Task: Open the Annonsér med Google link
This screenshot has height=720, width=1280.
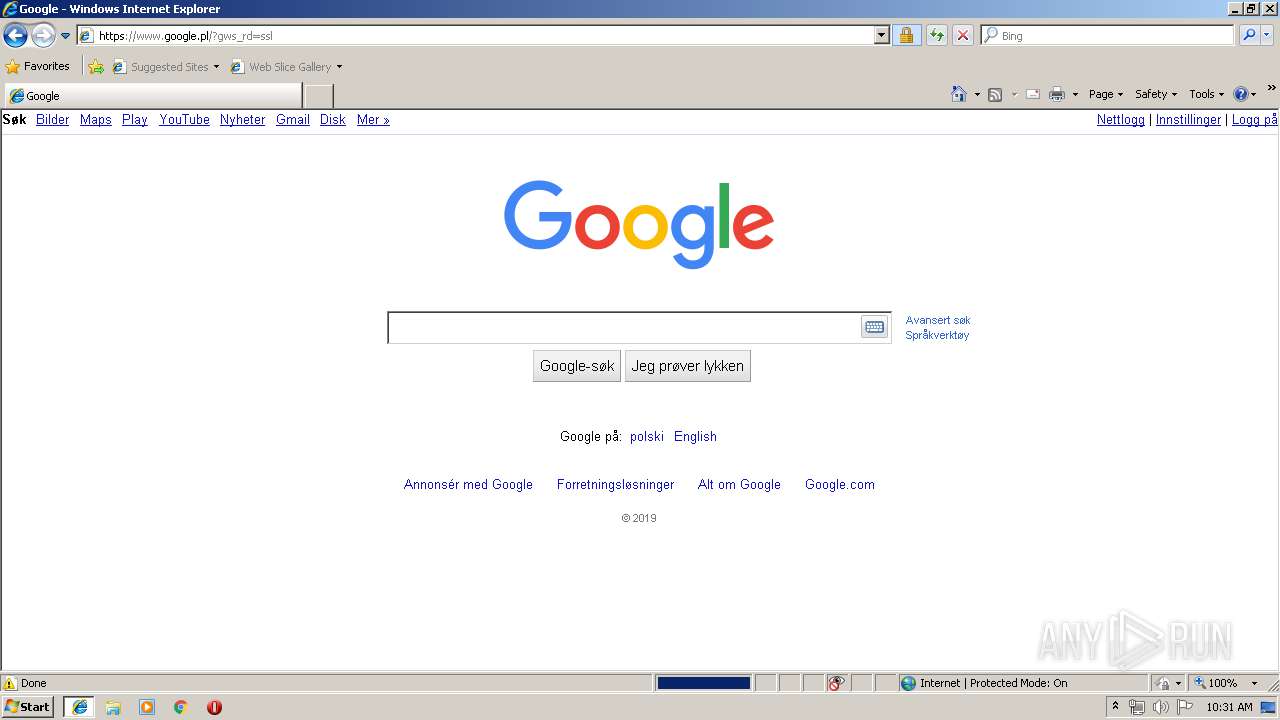Action: 468,485
